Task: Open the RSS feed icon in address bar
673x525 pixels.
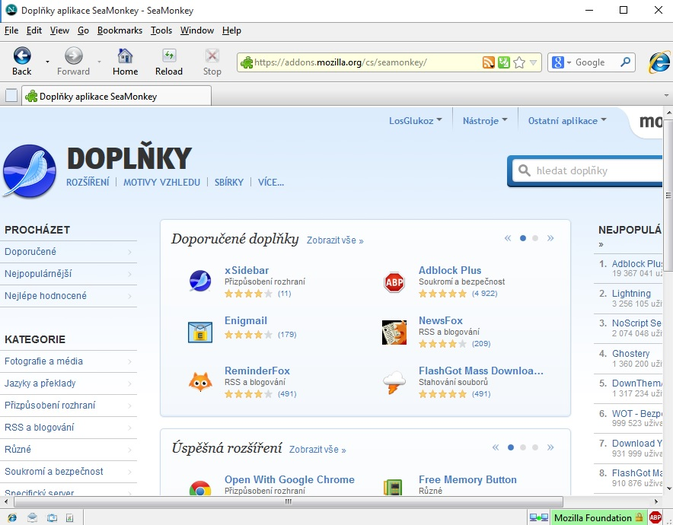Action: [488, 63]
